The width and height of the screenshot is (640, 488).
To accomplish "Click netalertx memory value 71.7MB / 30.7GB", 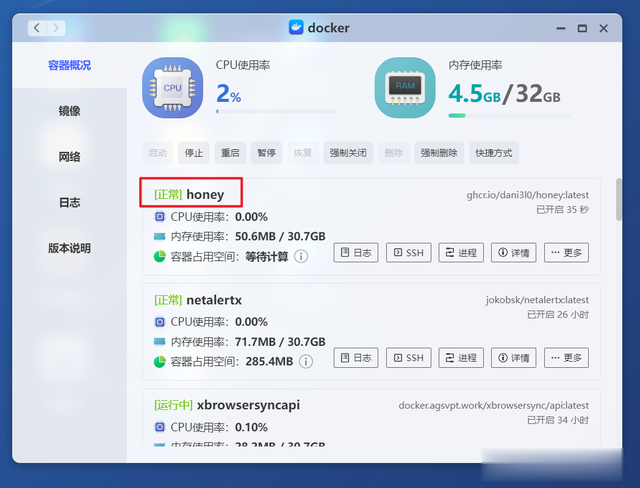I will coord(280,342).
